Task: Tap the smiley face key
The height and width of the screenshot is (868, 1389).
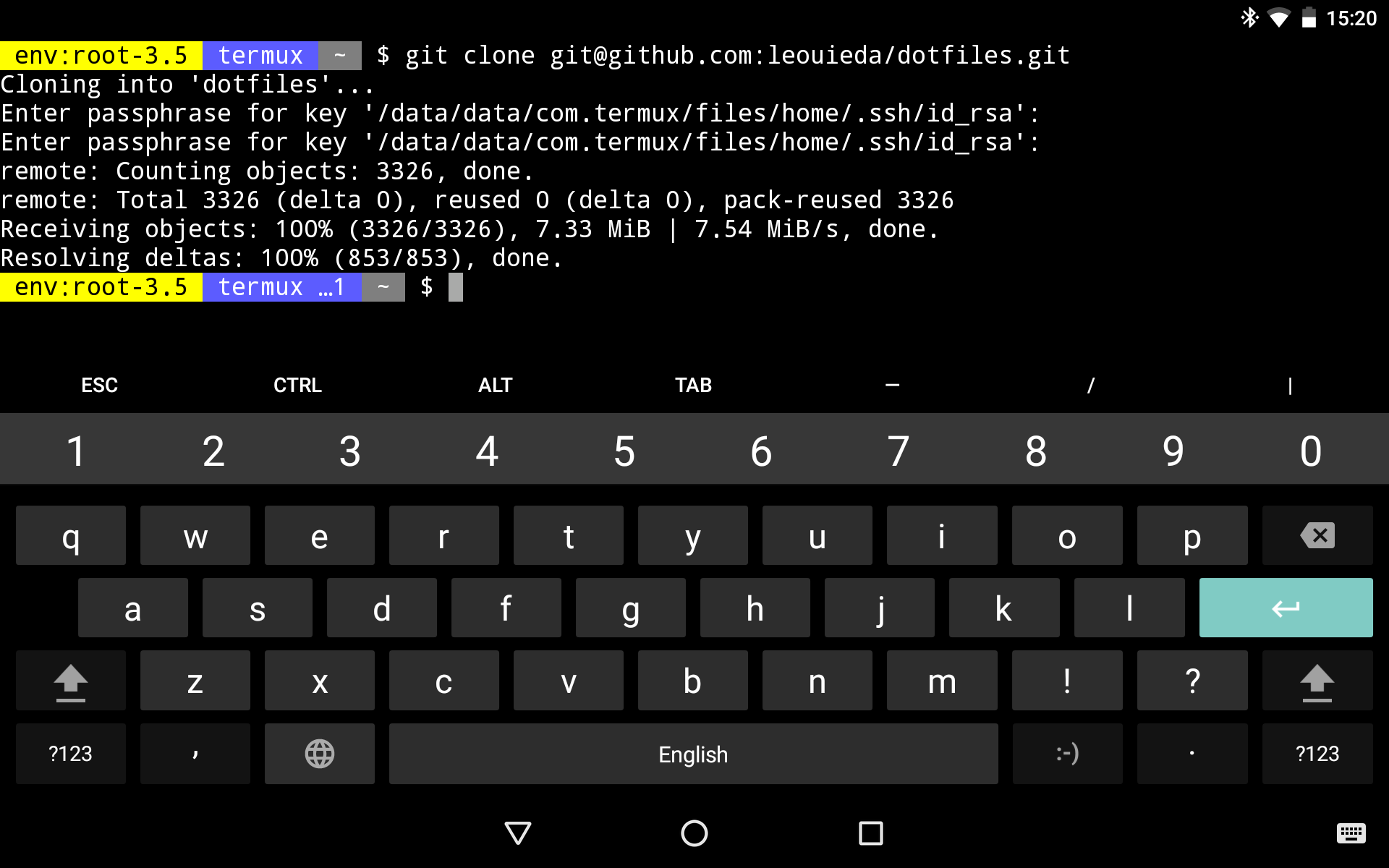Action: point(1066,753)
